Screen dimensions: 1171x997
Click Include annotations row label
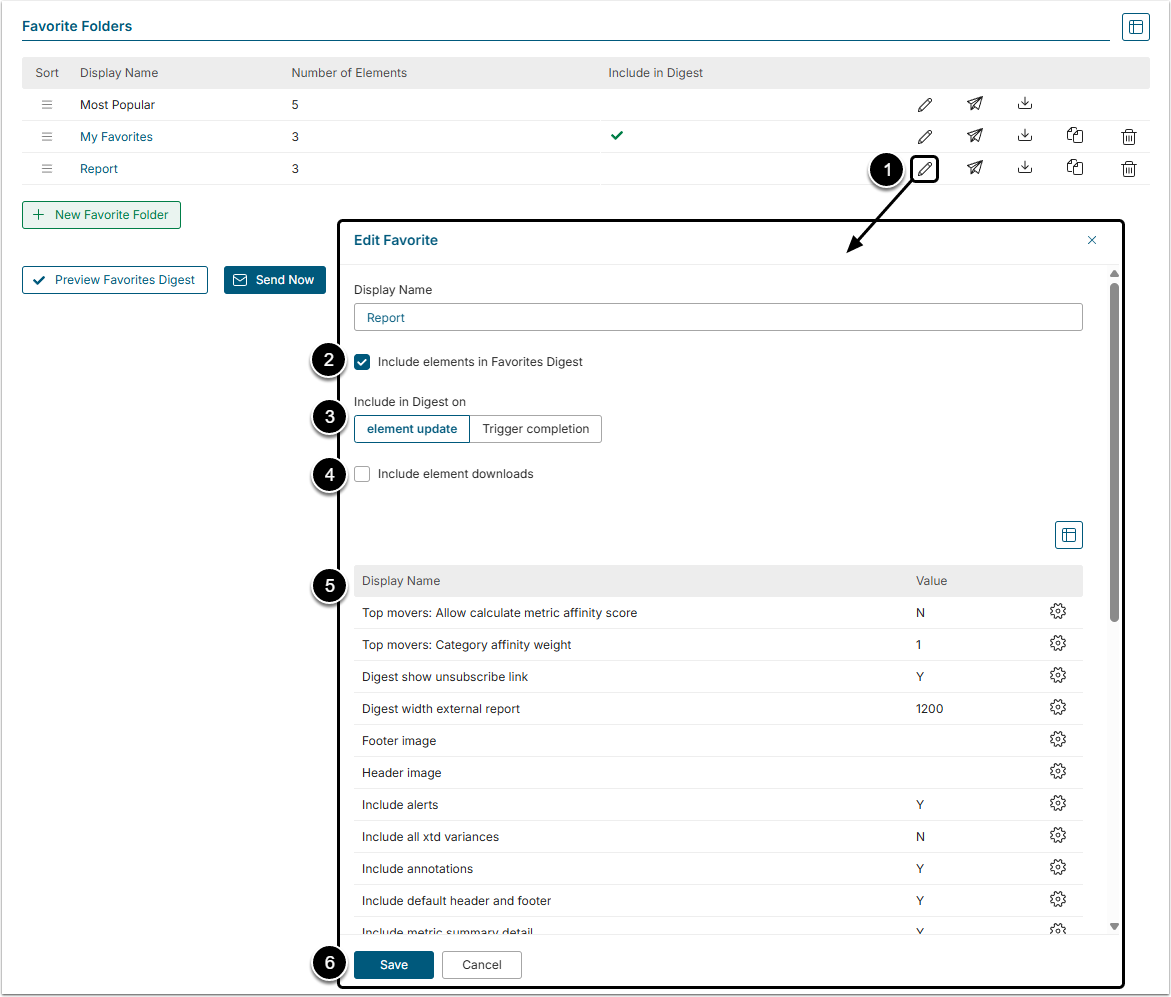(417, 869)
